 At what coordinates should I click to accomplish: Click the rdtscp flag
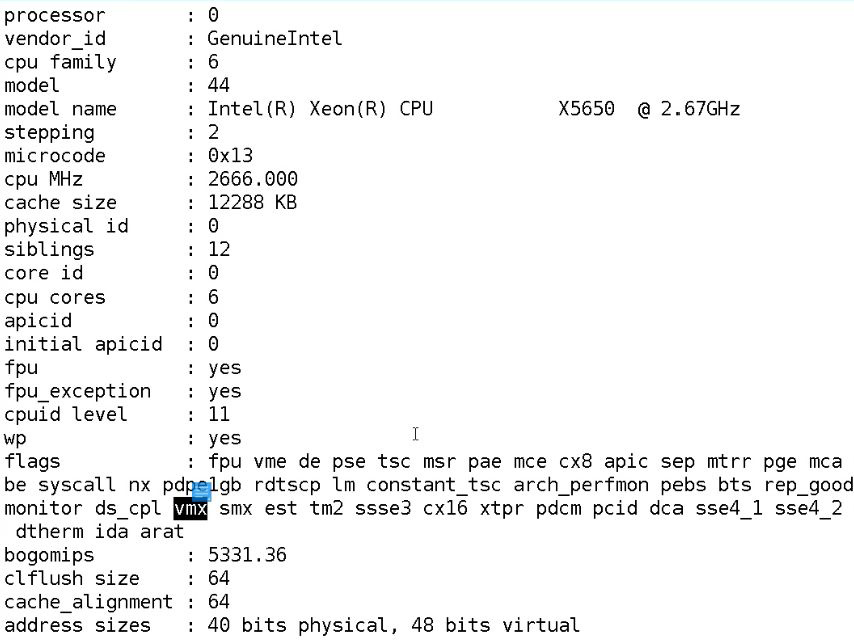click(x=287, y=485)
